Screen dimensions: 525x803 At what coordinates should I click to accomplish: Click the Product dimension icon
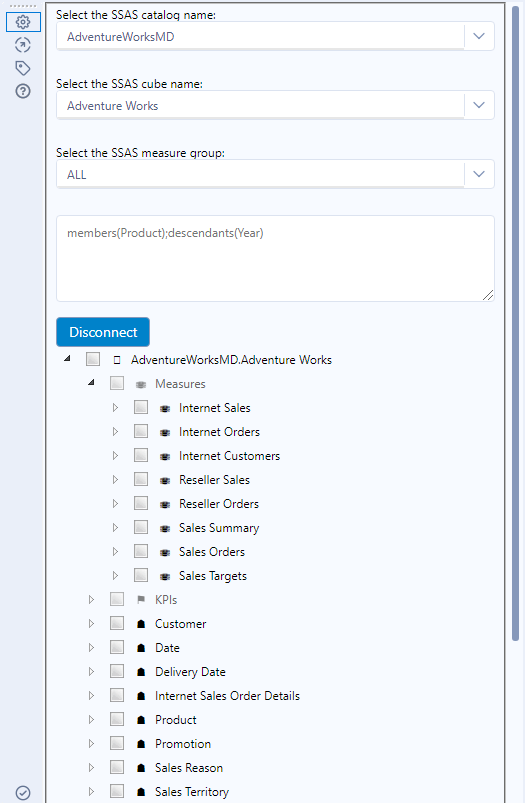[x=141, y=720]
